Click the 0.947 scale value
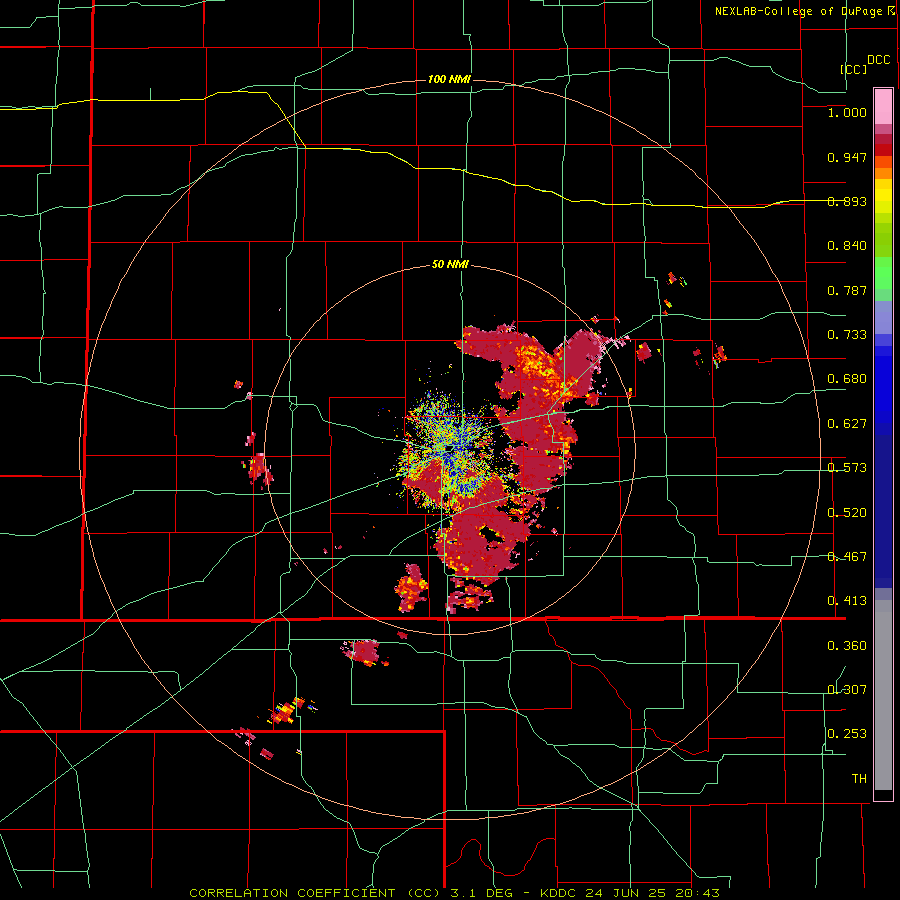The height and width of the screenshot is (900, 900). (x=847, y=157)
